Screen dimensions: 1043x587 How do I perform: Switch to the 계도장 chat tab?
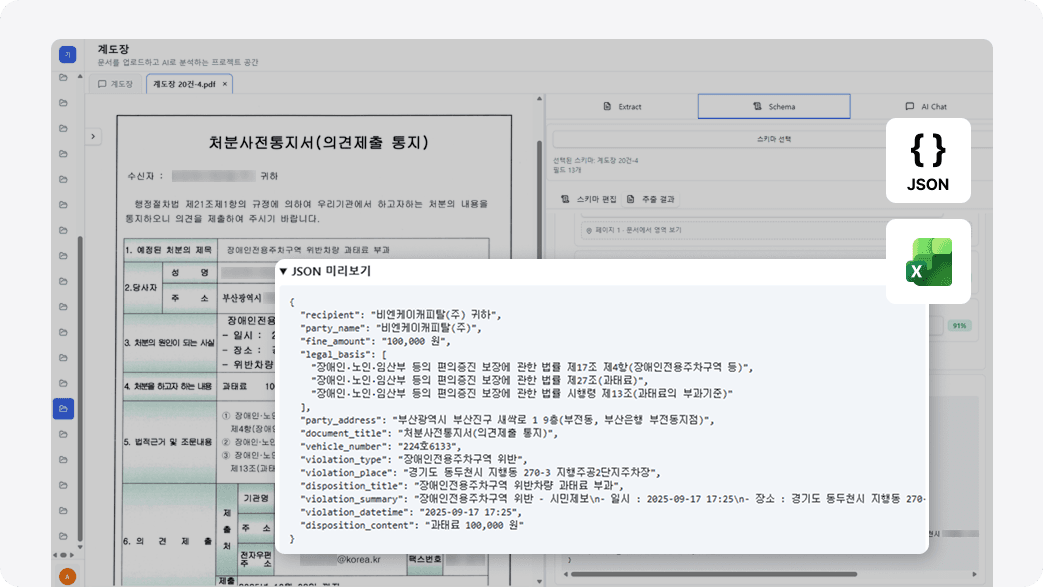116,84
